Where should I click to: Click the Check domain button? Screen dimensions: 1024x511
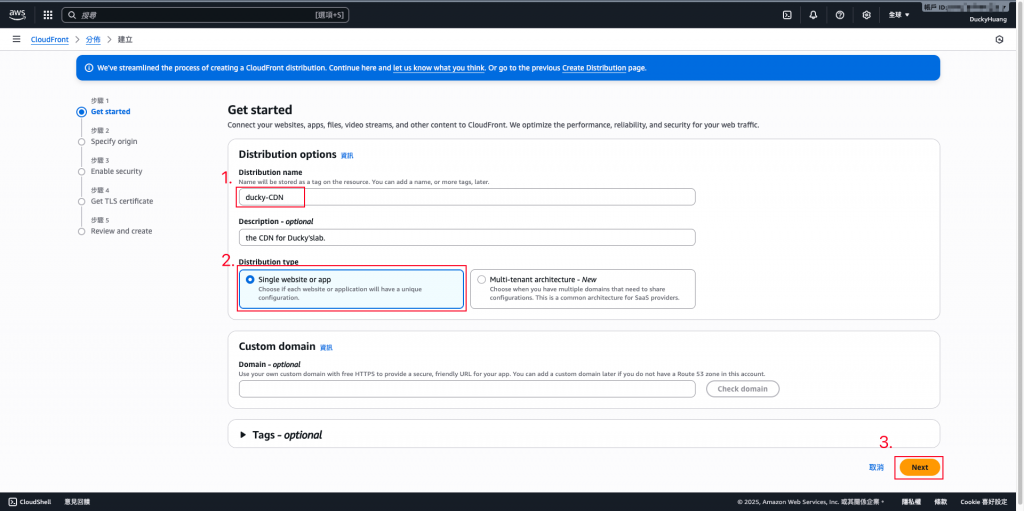point(743,389)
